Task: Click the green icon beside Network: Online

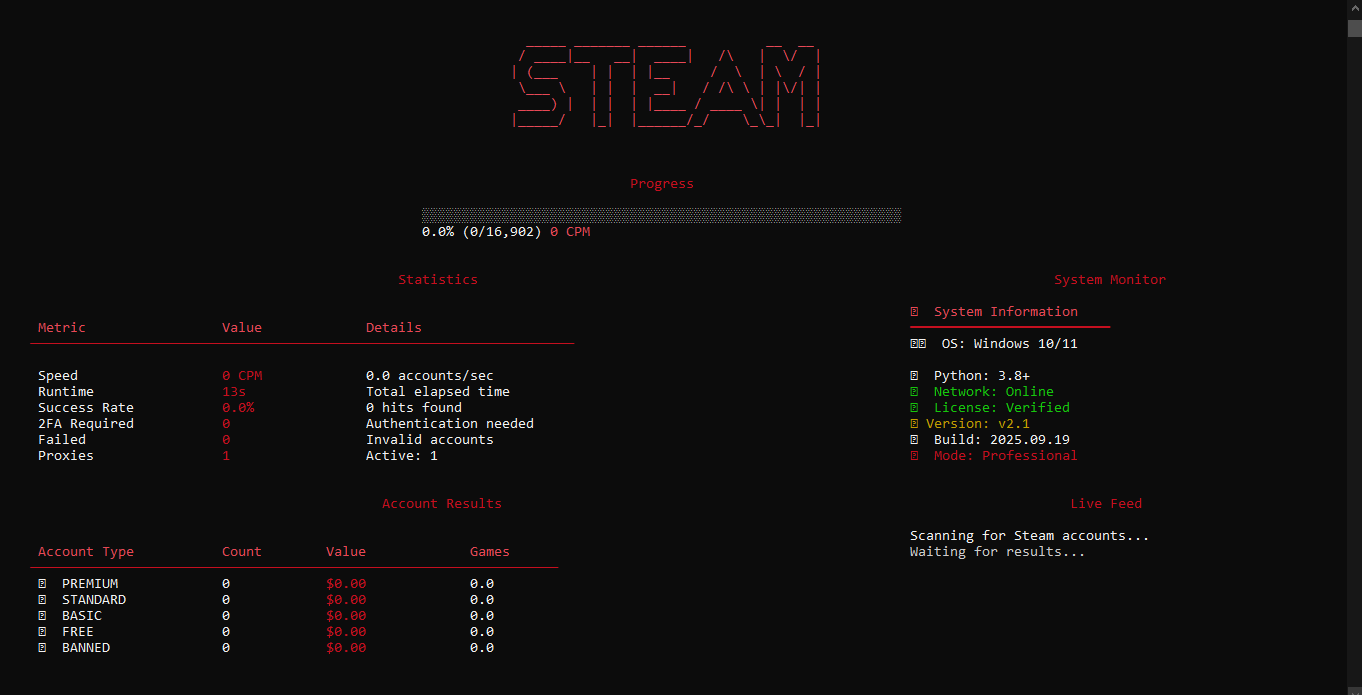Action: pos(914,392)
